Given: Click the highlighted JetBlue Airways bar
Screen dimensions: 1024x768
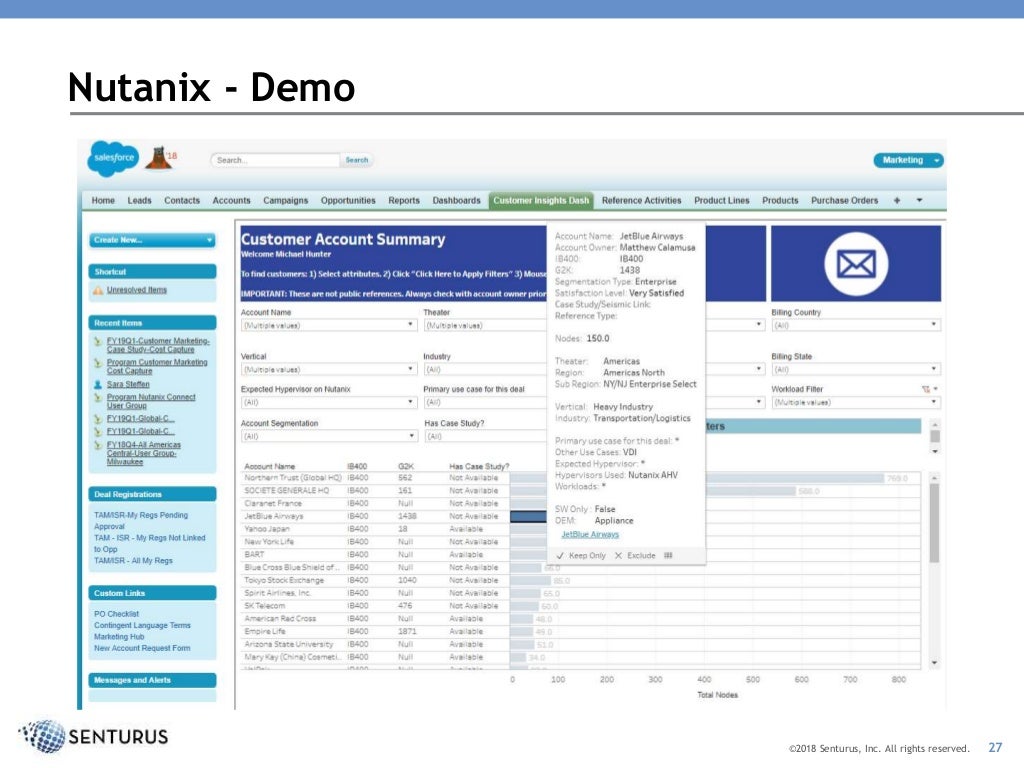Looking at the screenshot, I should click(528, 517).
